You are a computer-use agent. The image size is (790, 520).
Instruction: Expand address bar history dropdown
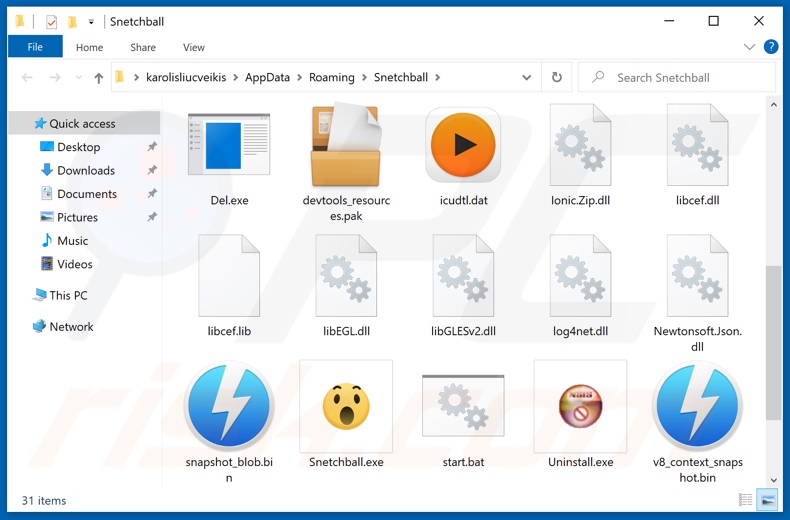click(x=526, y=78)
